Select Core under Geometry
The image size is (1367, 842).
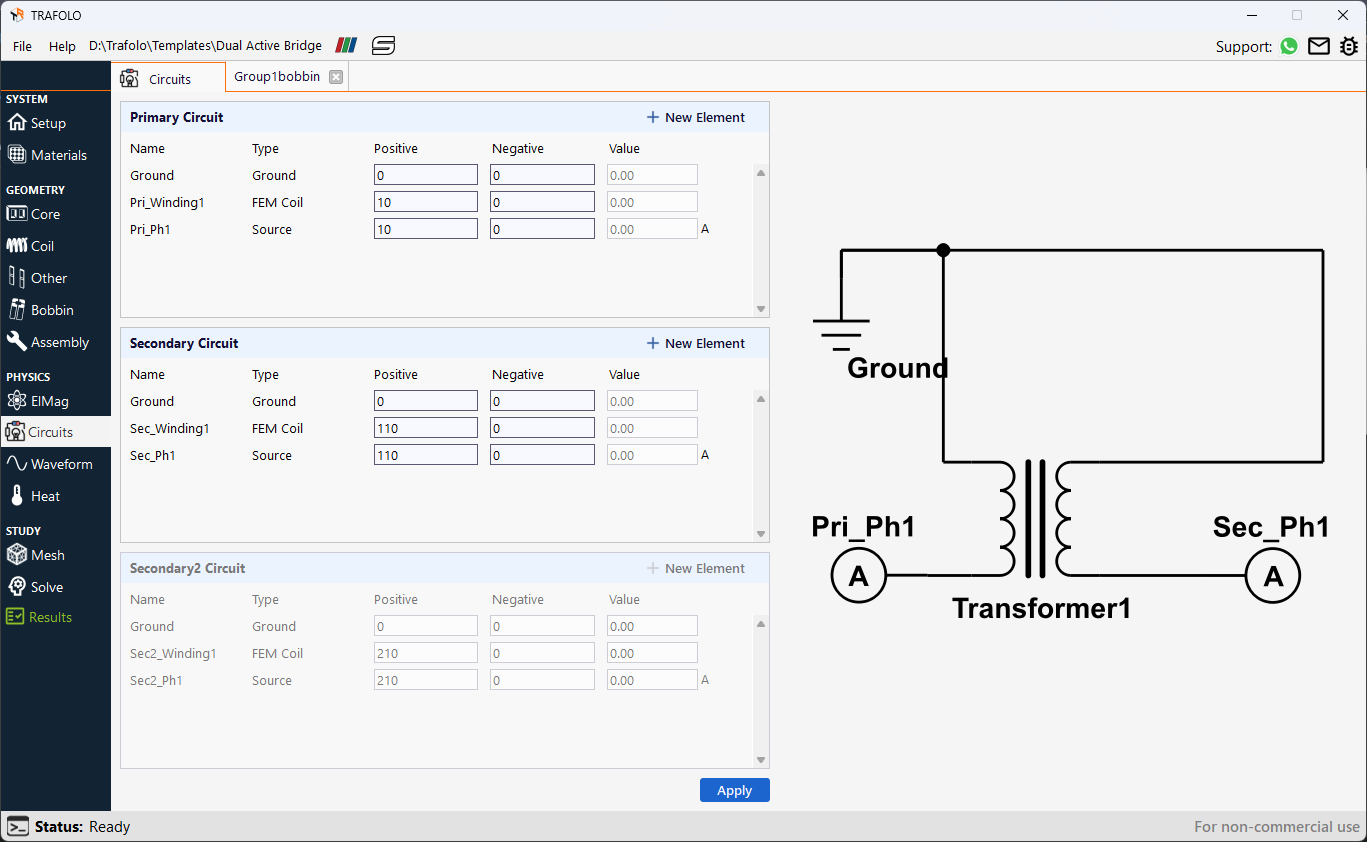coord(44,213)
